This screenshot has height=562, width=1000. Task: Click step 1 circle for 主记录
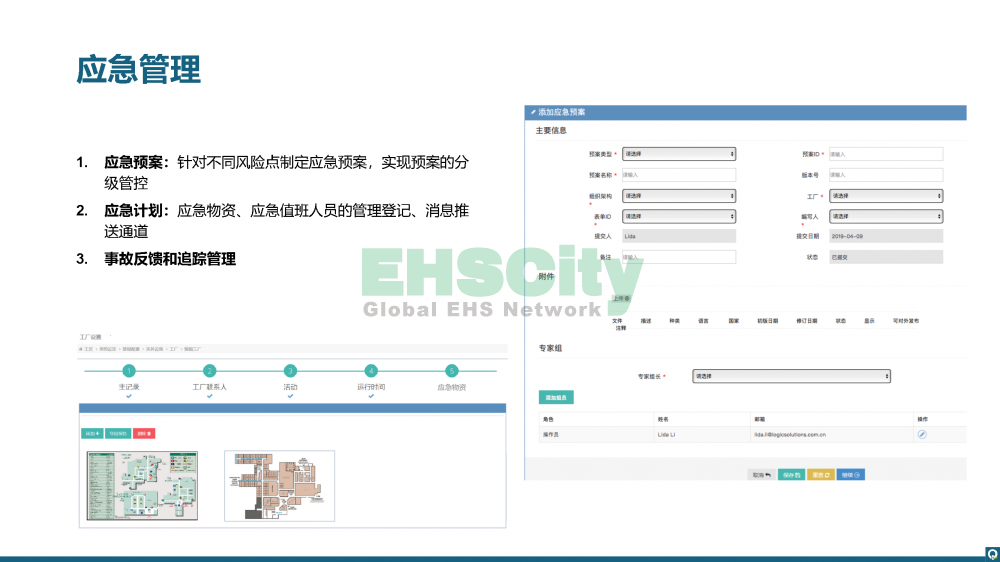[x=129, y=370]
